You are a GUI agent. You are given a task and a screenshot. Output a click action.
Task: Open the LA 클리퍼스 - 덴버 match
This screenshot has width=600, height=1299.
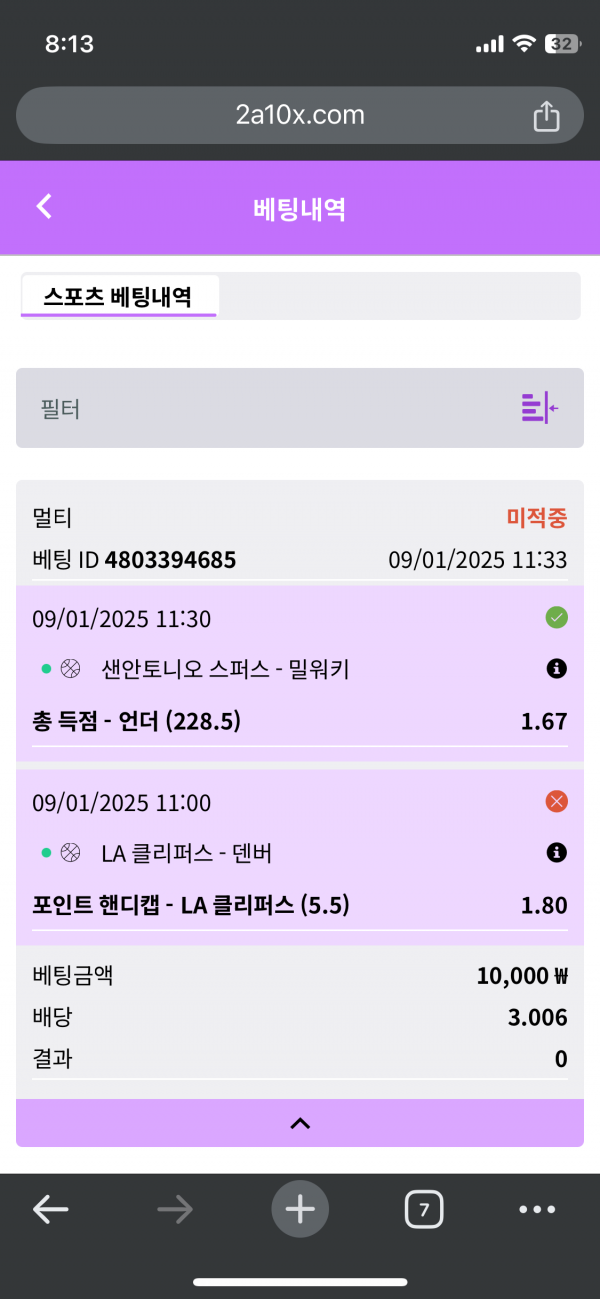(x=187, y=854)
